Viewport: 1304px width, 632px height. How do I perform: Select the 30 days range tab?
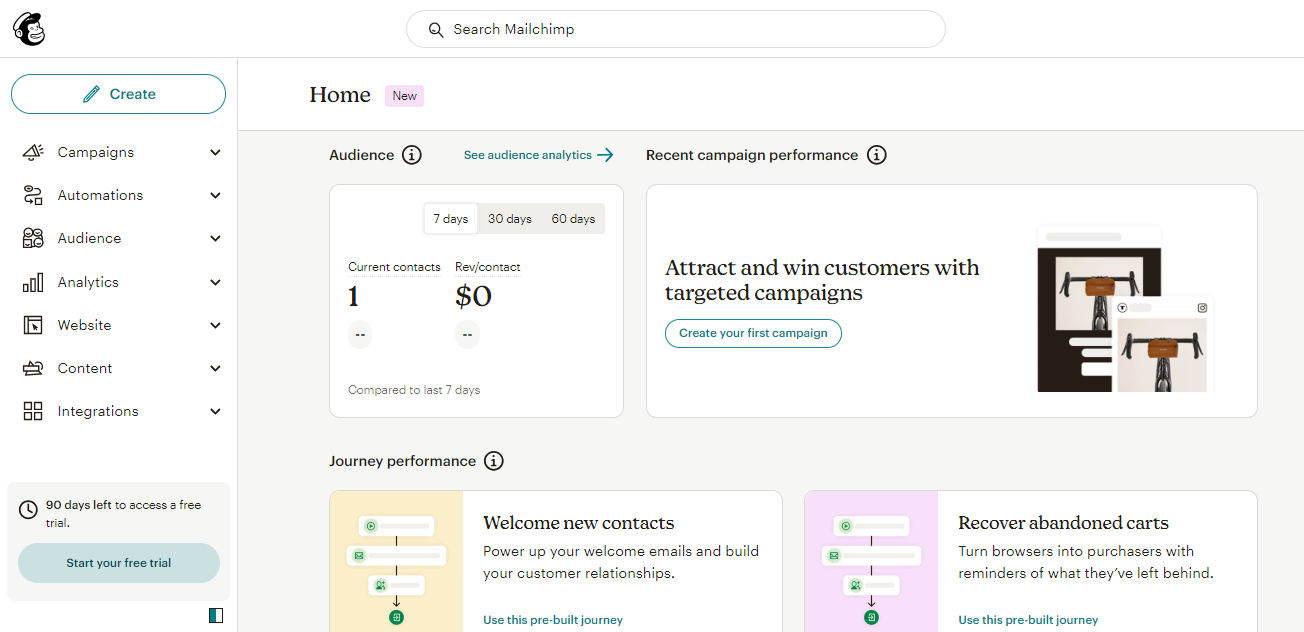point(510,219)
